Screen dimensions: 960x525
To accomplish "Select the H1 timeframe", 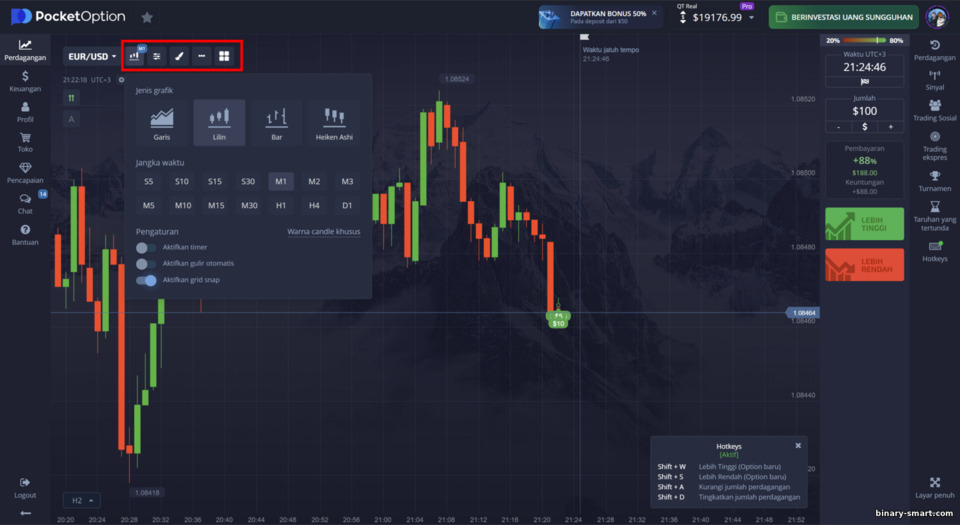I will click(x=281, y=206).
